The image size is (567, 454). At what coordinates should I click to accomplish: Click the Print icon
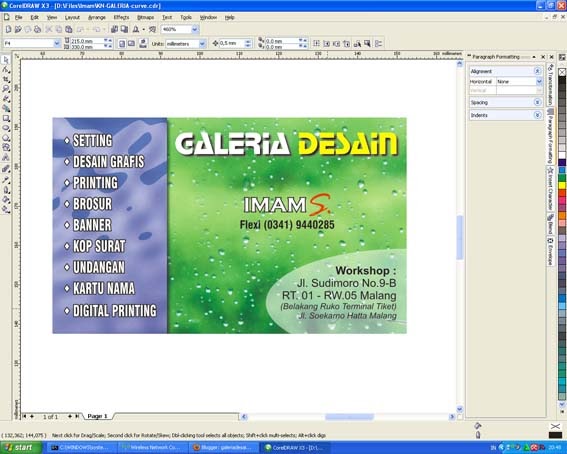(x=38, y=29)
